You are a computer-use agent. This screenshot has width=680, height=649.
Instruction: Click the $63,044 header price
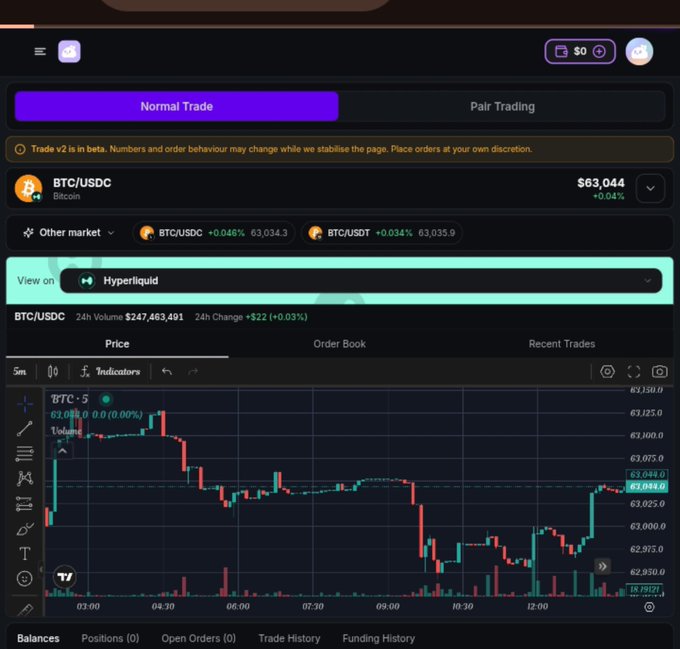(601, 183)
